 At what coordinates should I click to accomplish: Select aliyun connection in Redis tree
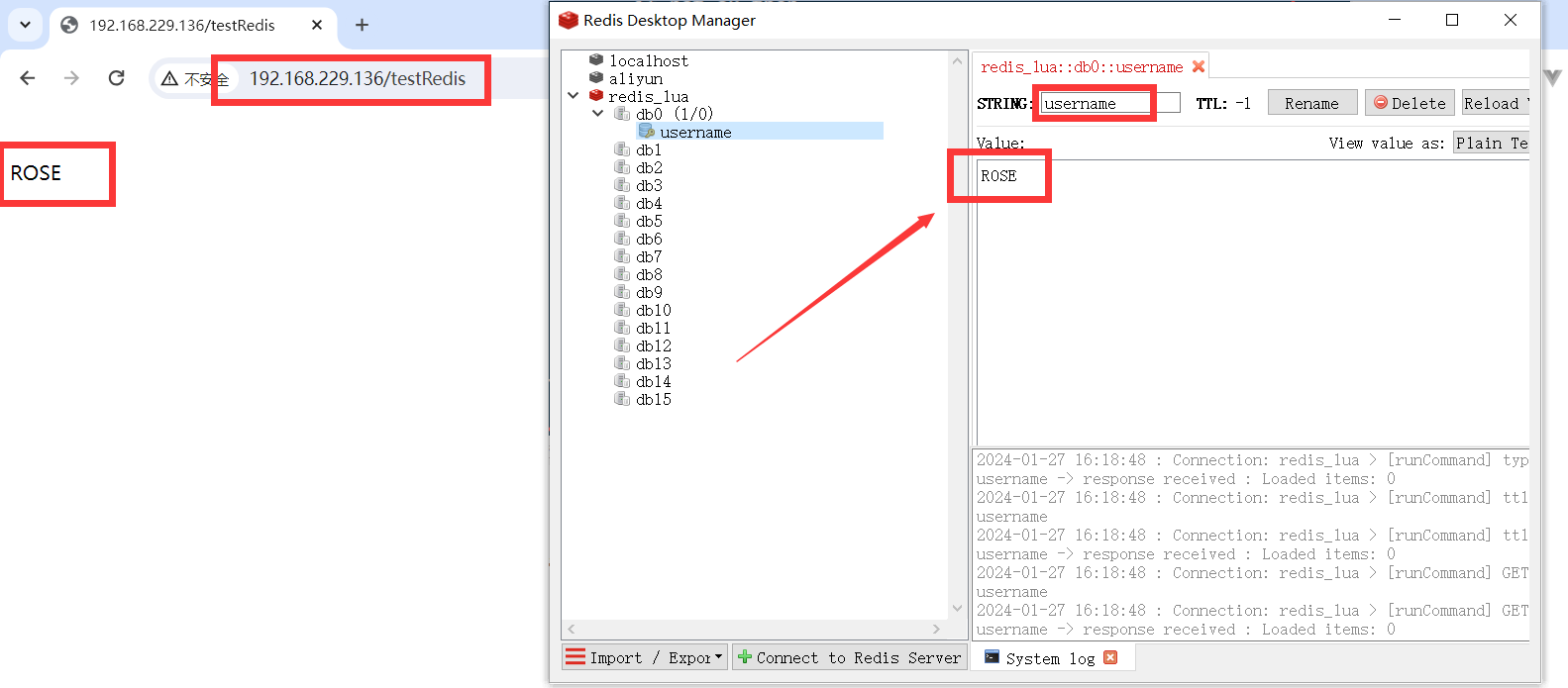[636, 78]
